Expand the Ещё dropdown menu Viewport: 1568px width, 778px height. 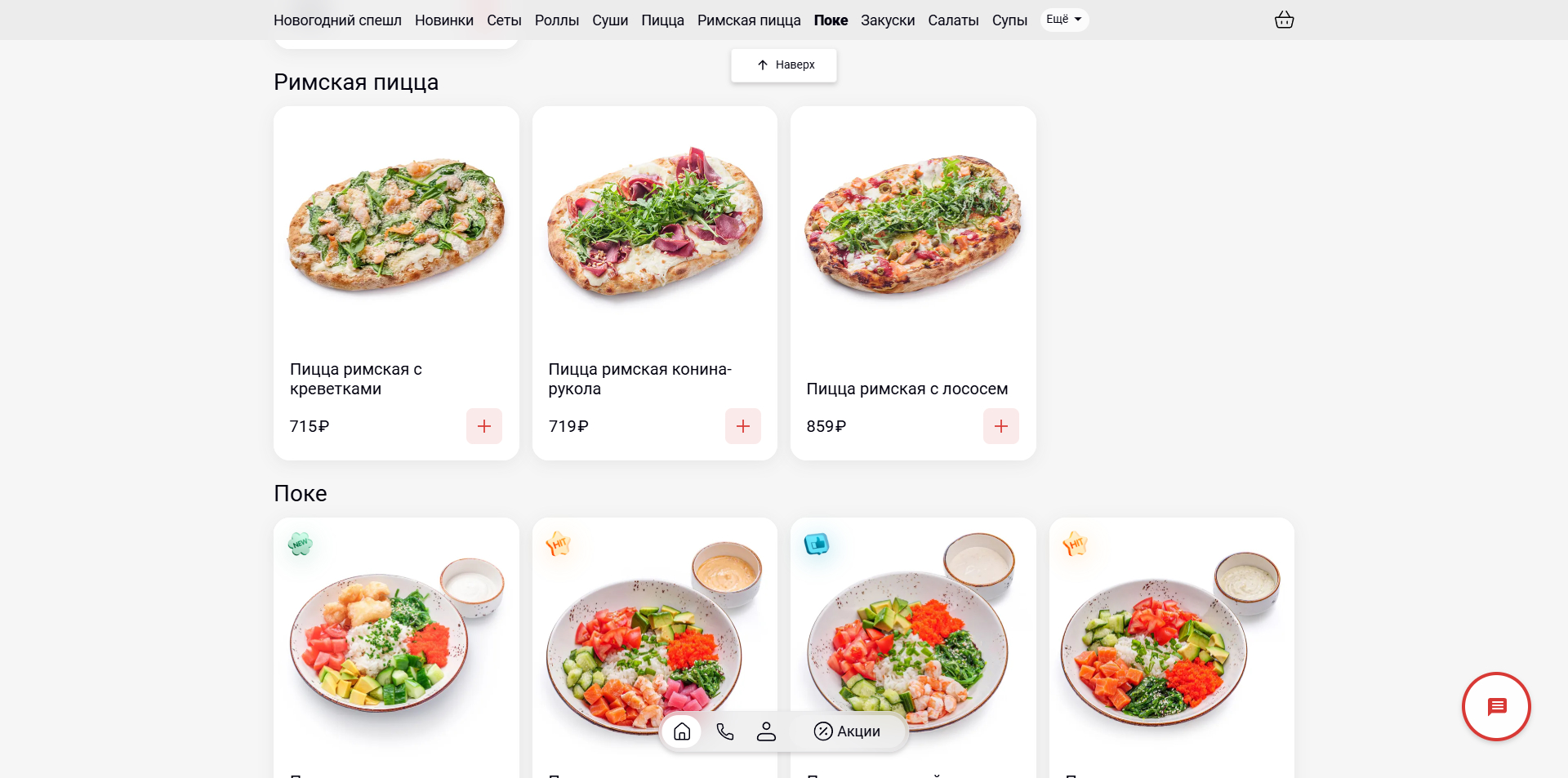(x=1064, y=20)
